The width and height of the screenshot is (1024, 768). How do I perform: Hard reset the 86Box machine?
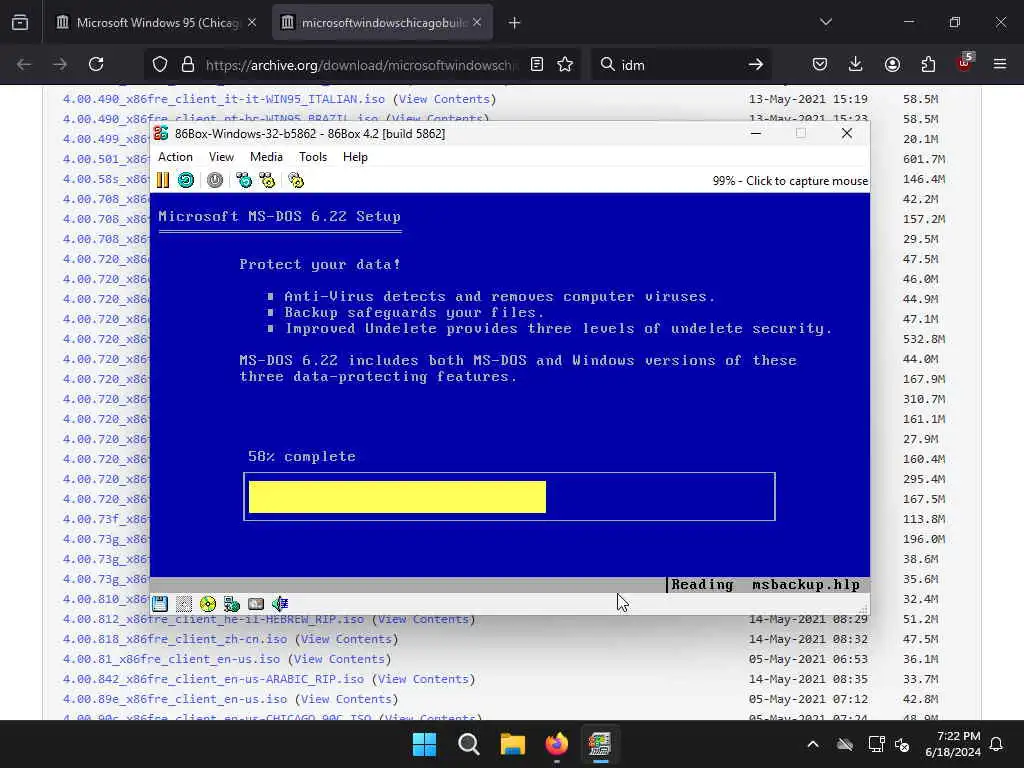click(186, 180)
